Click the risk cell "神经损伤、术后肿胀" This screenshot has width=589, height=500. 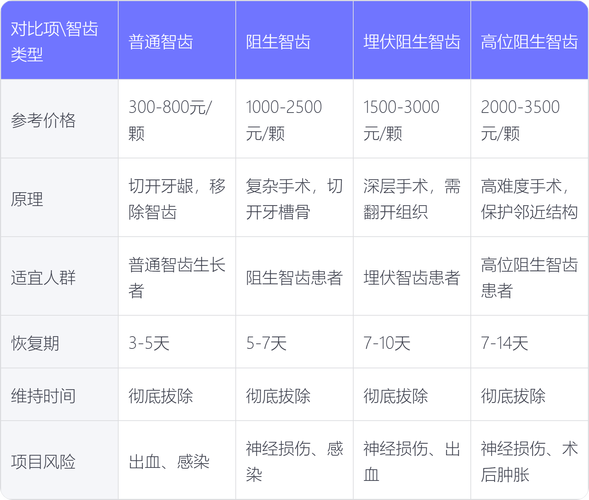point(529,460)
